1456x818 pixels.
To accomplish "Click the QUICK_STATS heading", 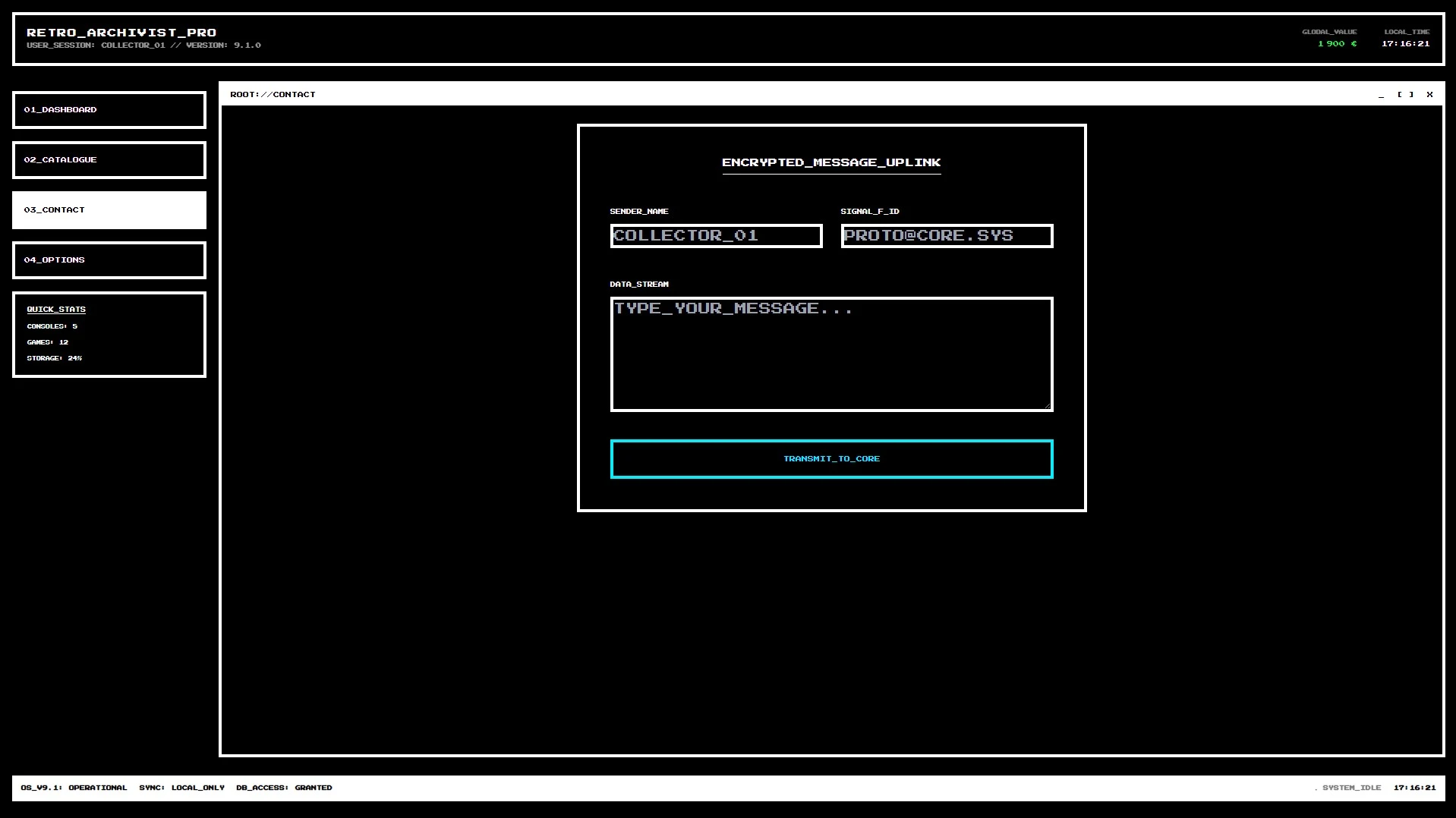I will click(56, 310).
